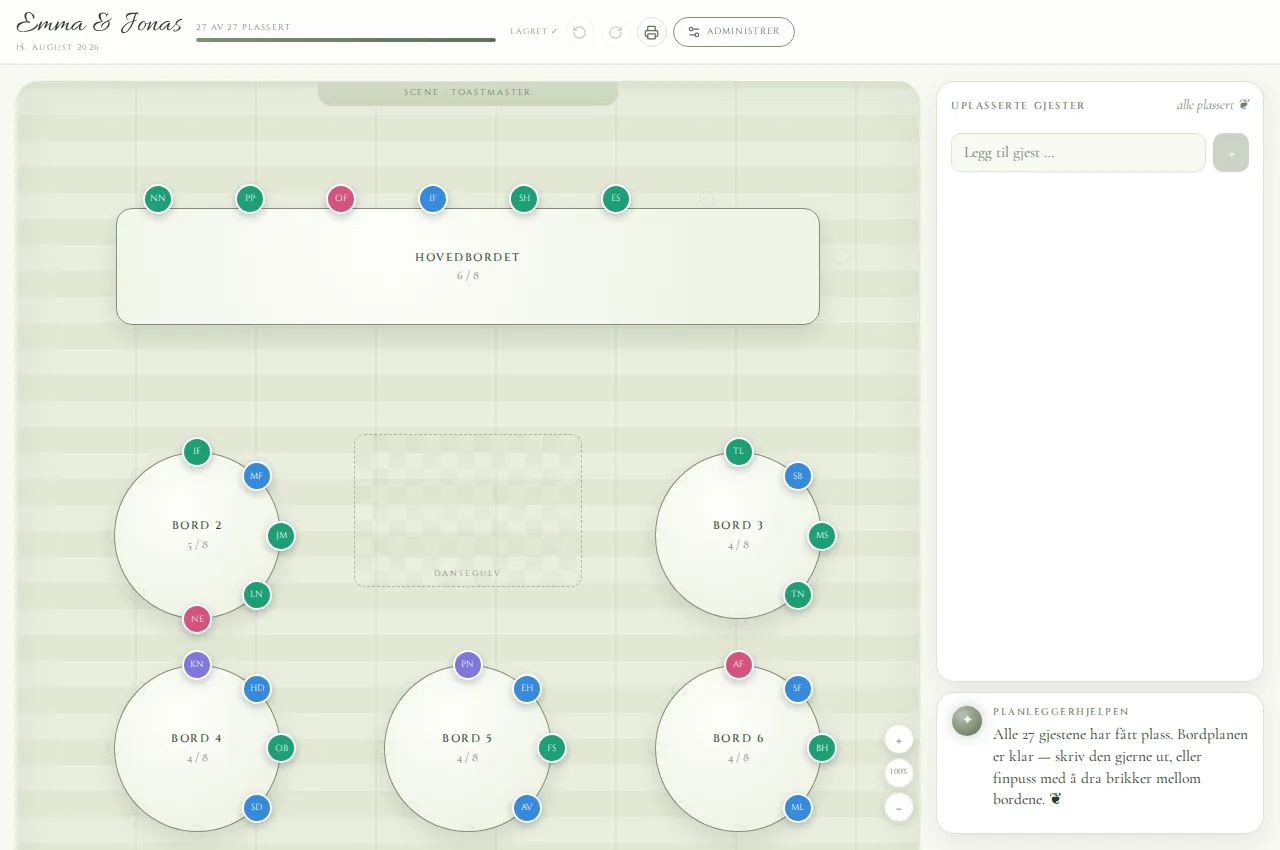Viewport: 1280px width, 850px height.
Task: Click the Dansegulv dance floor area
Action: click(x=468, y=510)
